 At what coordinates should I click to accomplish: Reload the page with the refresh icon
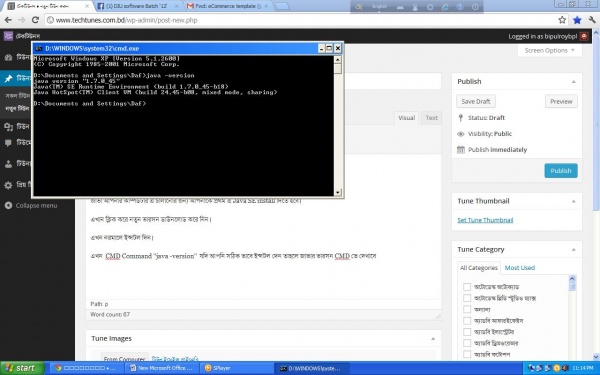tap(35, 20)
